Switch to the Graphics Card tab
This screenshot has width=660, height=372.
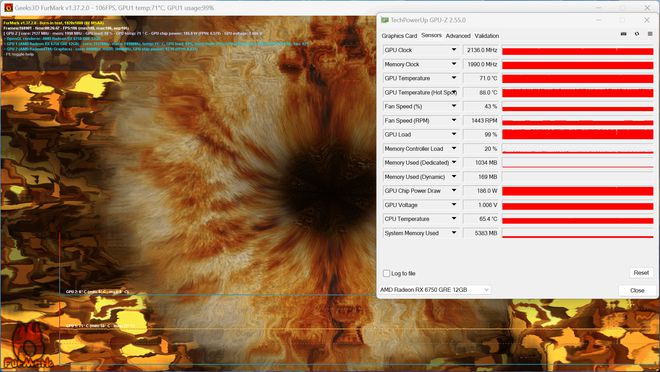point(399,36)
